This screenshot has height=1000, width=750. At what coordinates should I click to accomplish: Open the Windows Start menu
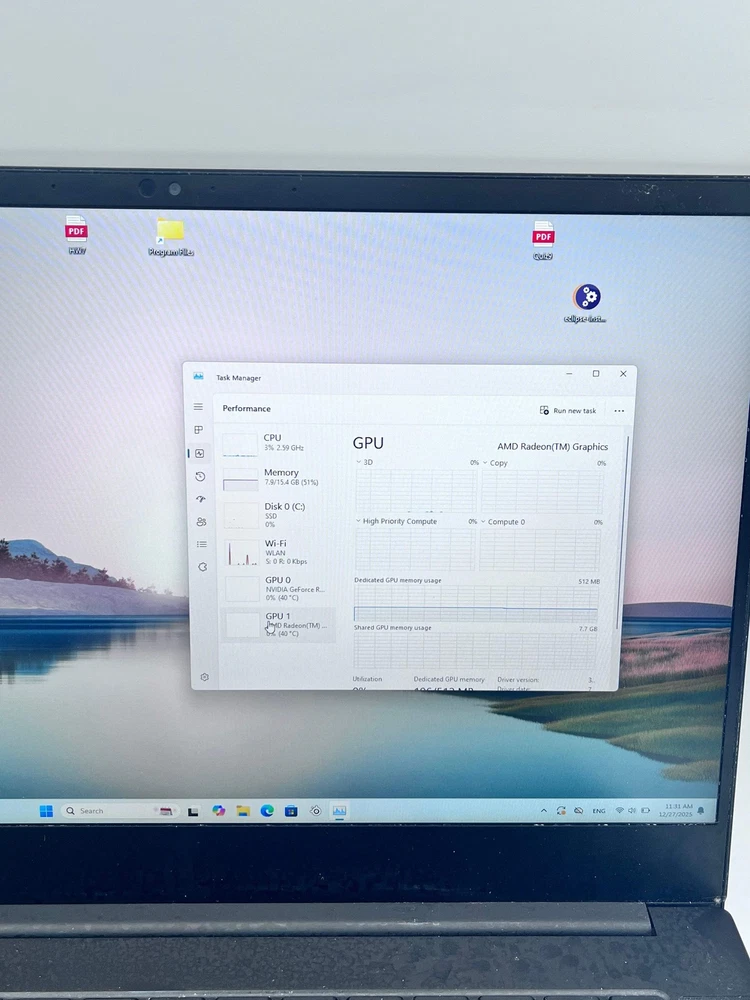pos(46,811)
